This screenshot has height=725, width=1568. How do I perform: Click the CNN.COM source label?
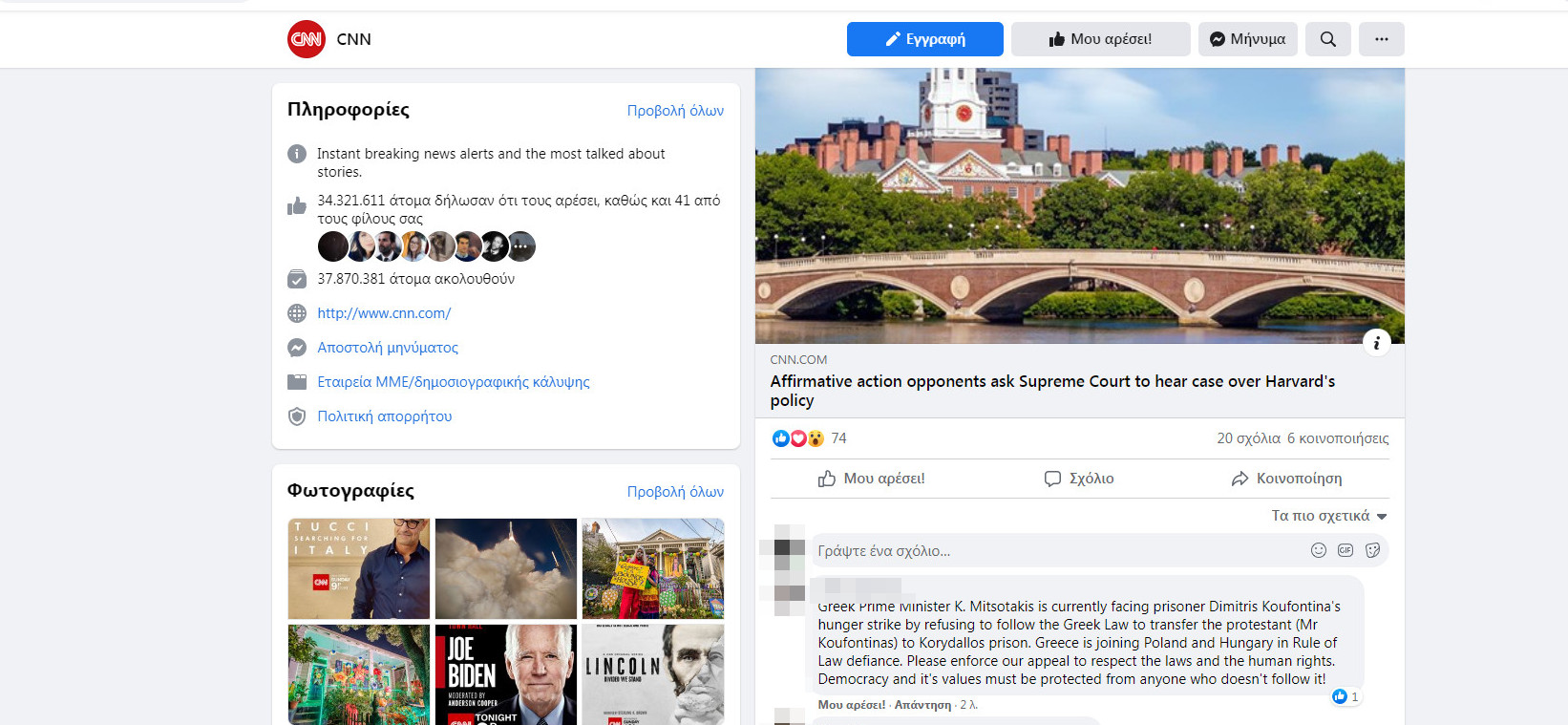pos(798,360)
